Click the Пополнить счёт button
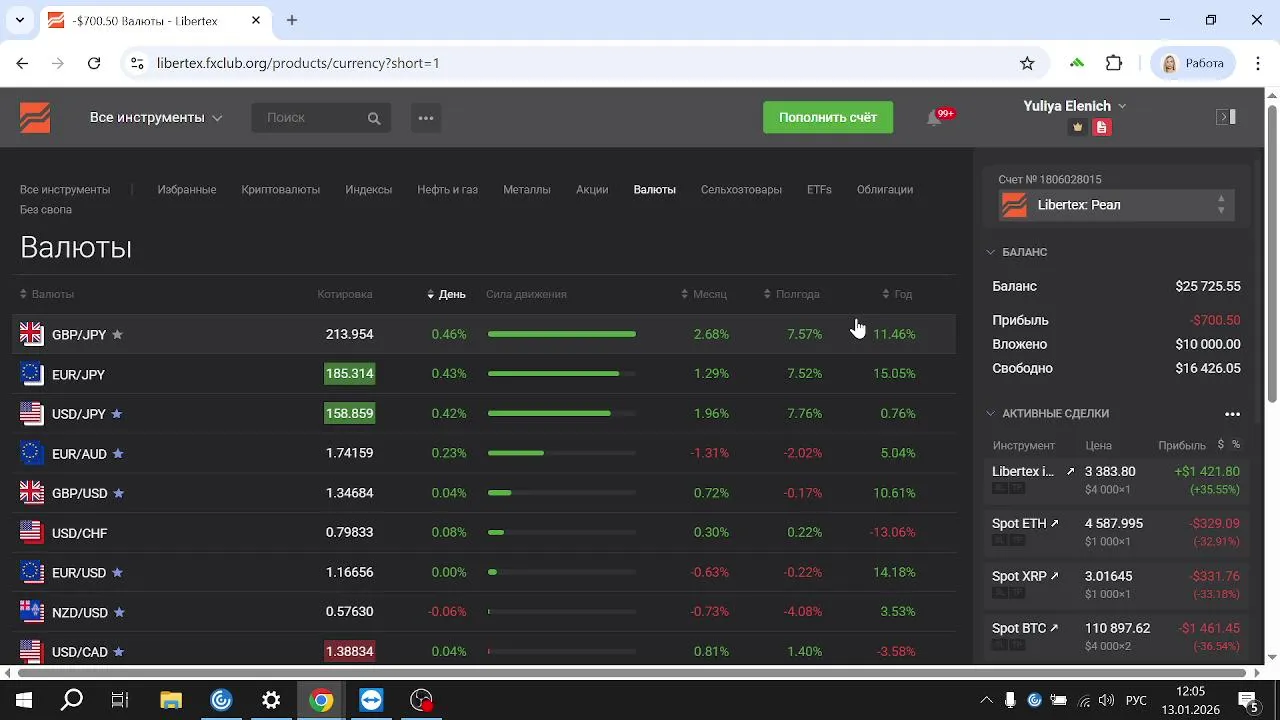 828,117
